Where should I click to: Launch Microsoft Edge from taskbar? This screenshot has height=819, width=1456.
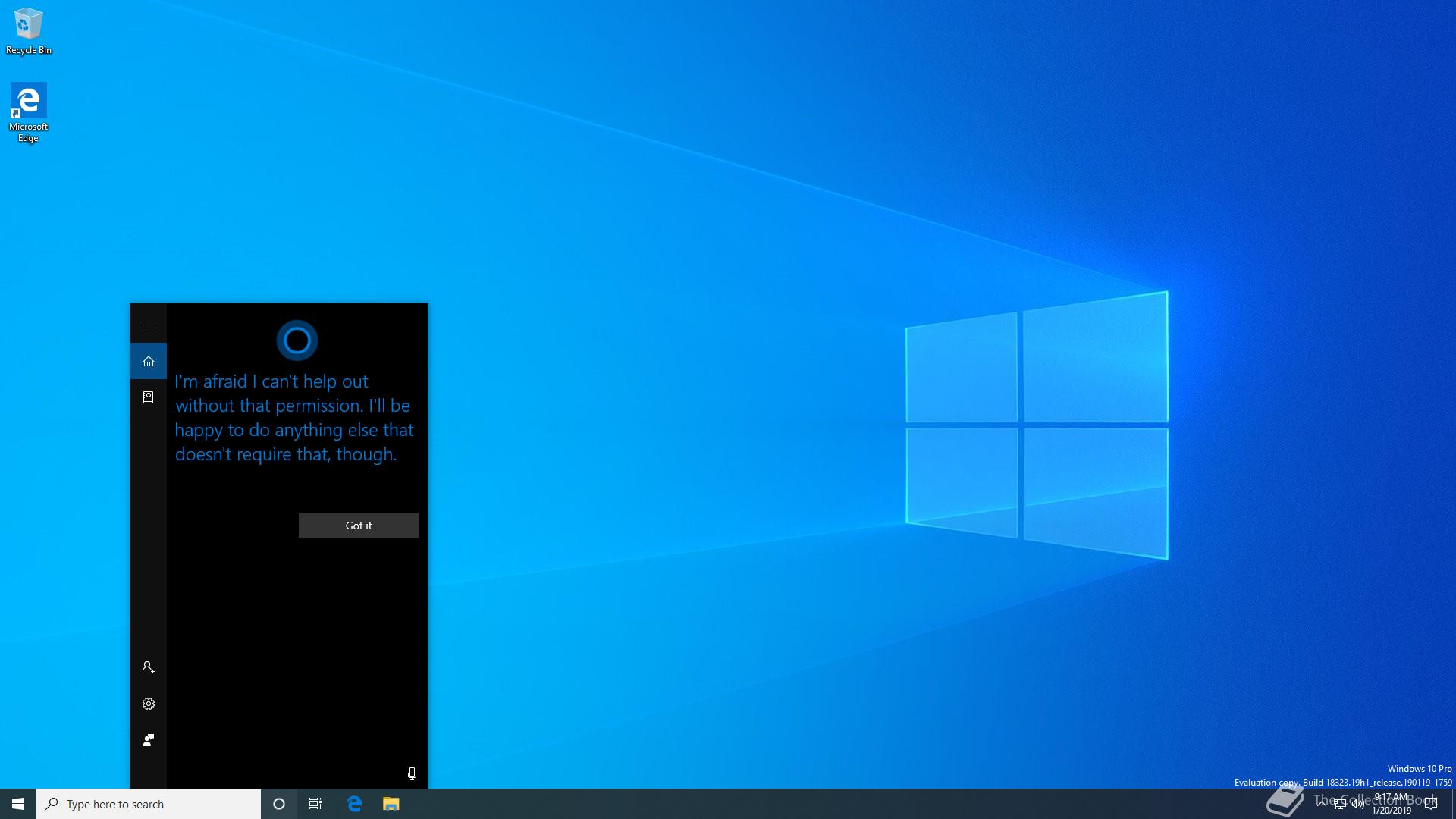354,804
